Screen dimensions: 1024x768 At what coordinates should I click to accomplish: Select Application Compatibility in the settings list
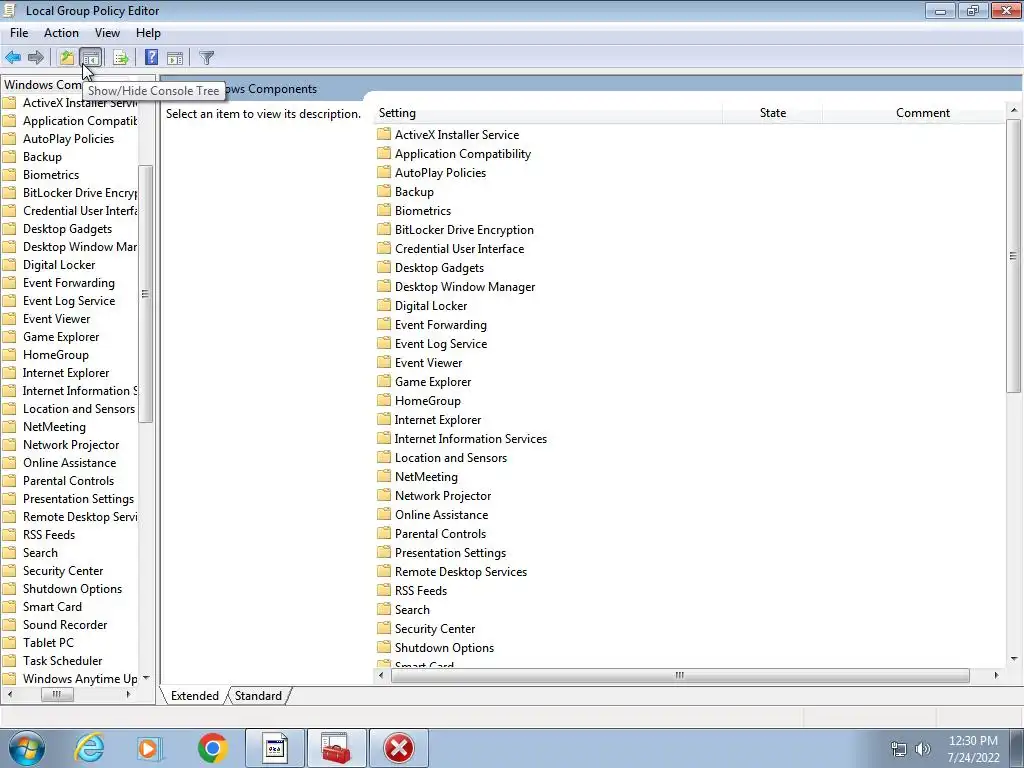tap(463, 153)
